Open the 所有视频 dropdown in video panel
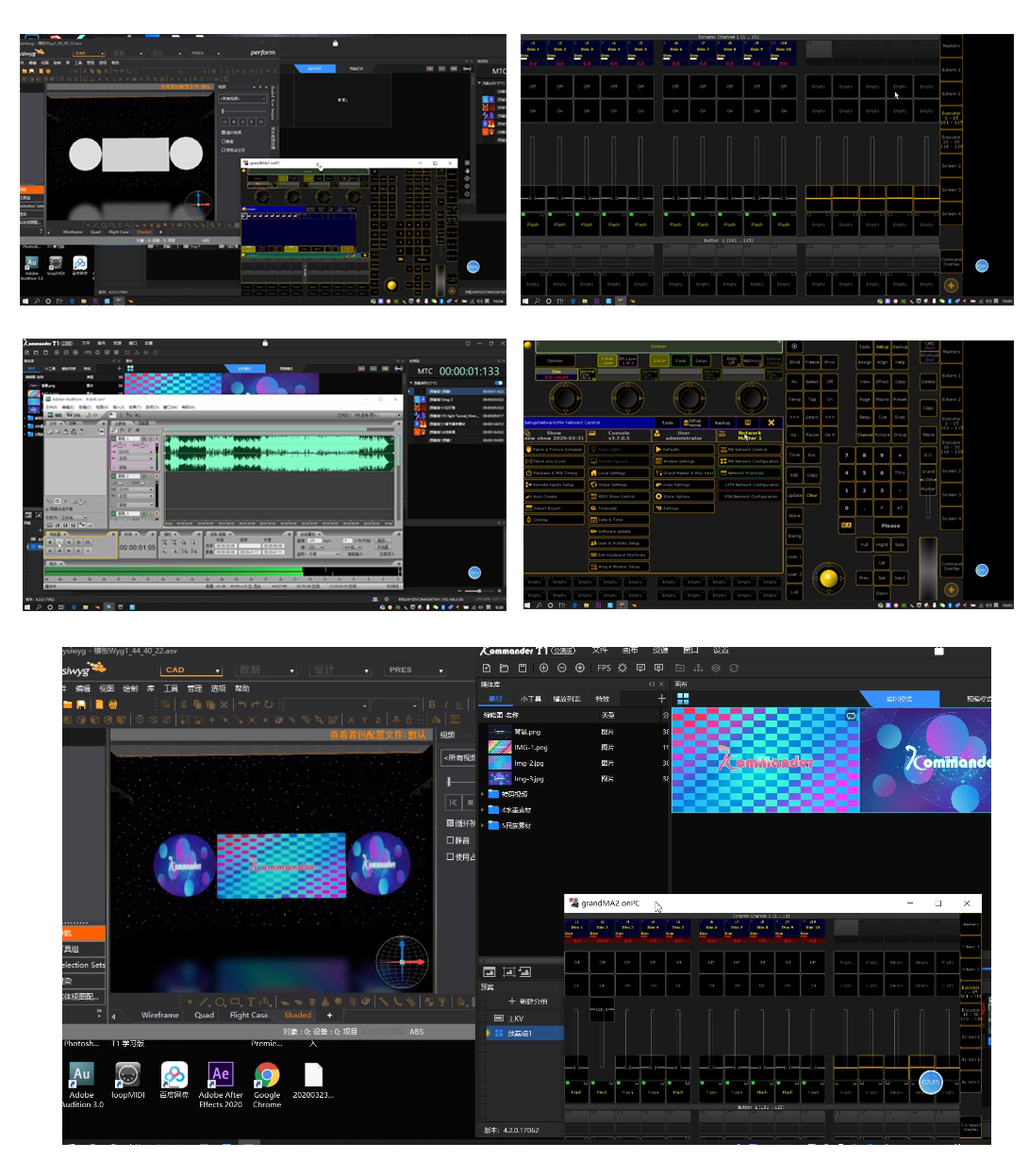 click(x=459, y=757)
